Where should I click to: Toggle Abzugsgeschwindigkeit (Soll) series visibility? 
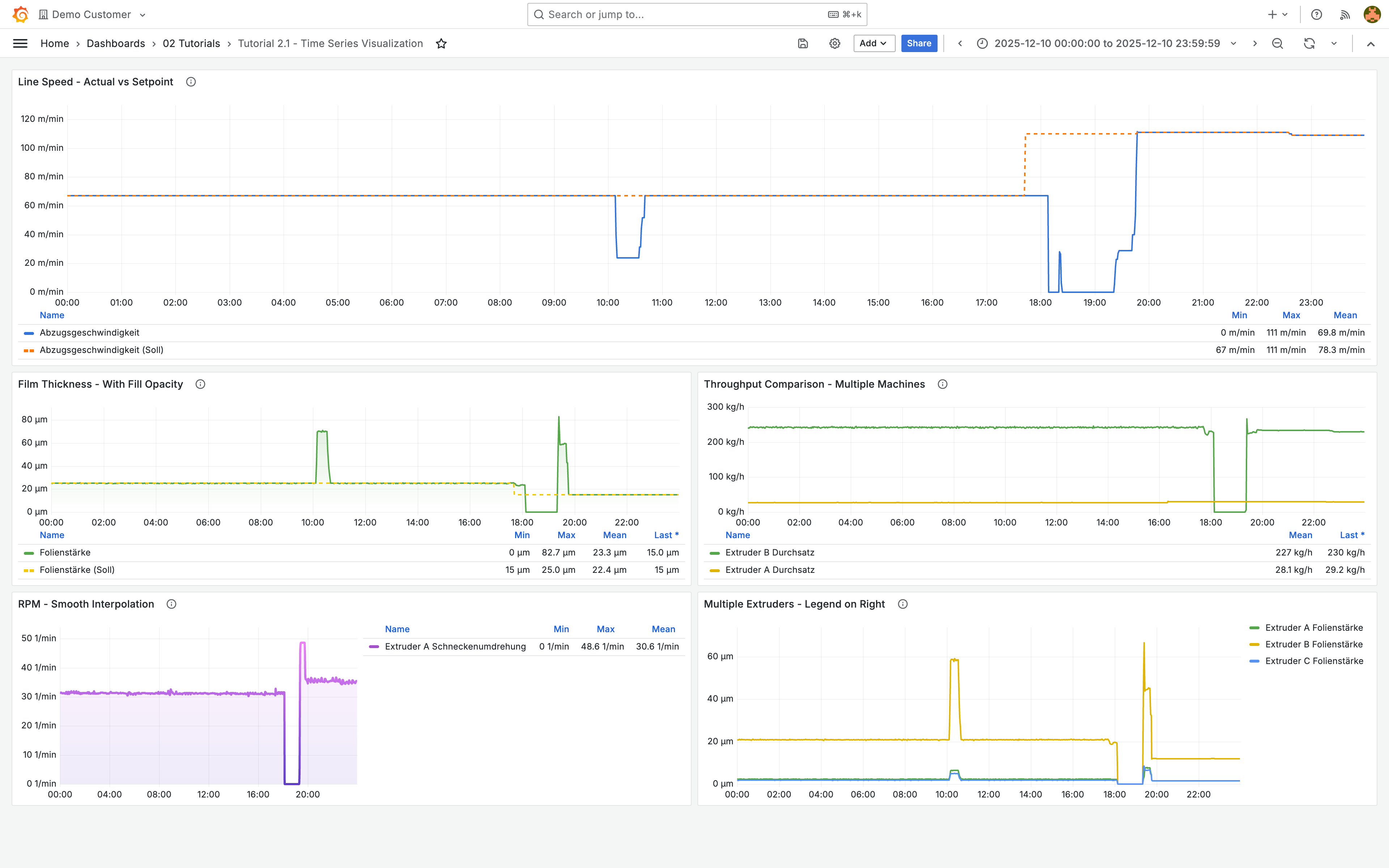point(101,350)
